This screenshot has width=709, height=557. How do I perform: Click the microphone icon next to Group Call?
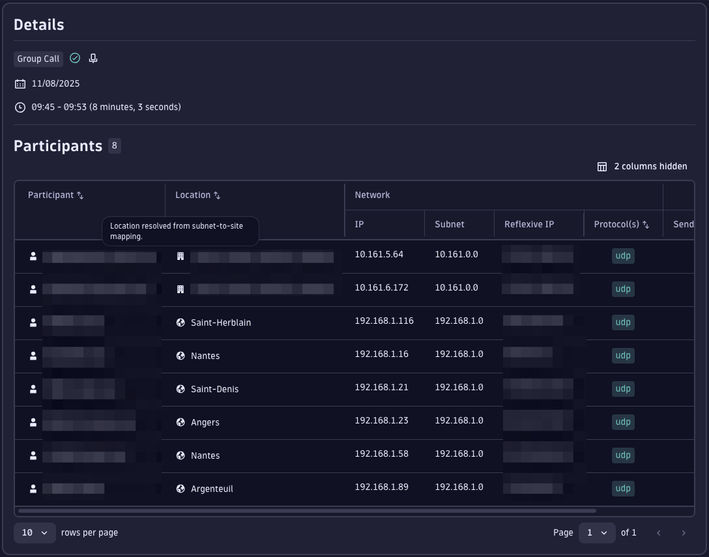[93, 59]
